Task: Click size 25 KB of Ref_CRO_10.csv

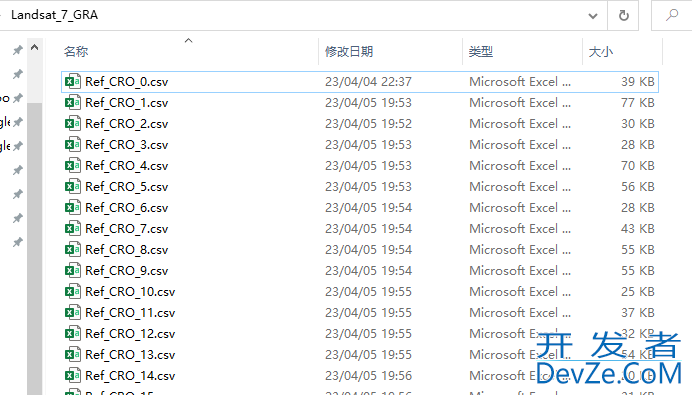Action: coord(638,292)
